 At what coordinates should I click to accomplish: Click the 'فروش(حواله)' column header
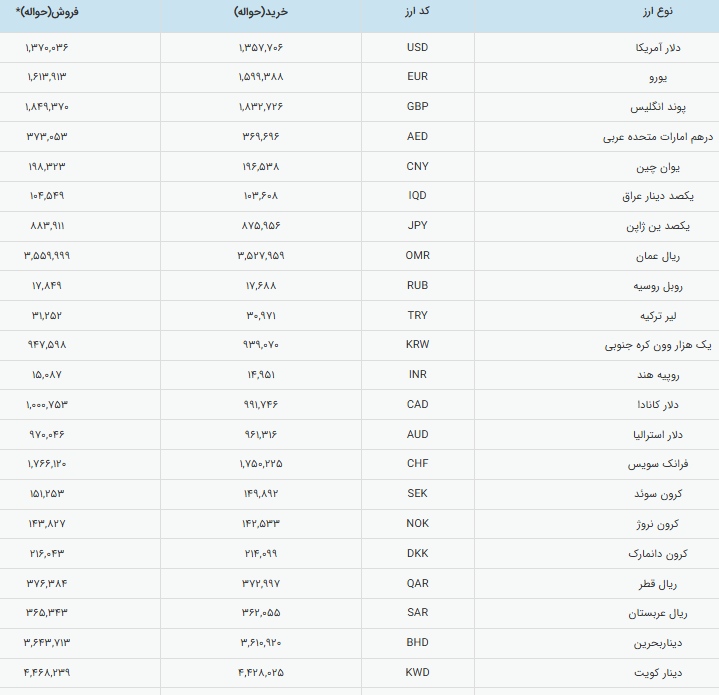pyautogui.click(x=48, y=12)
